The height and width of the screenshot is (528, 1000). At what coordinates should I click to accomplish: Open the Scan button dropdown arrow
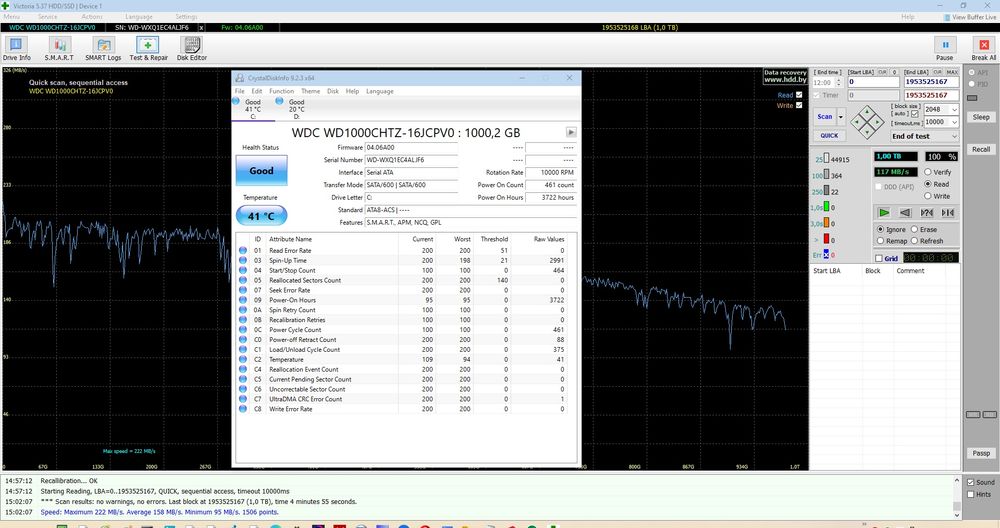pos(841,117)
